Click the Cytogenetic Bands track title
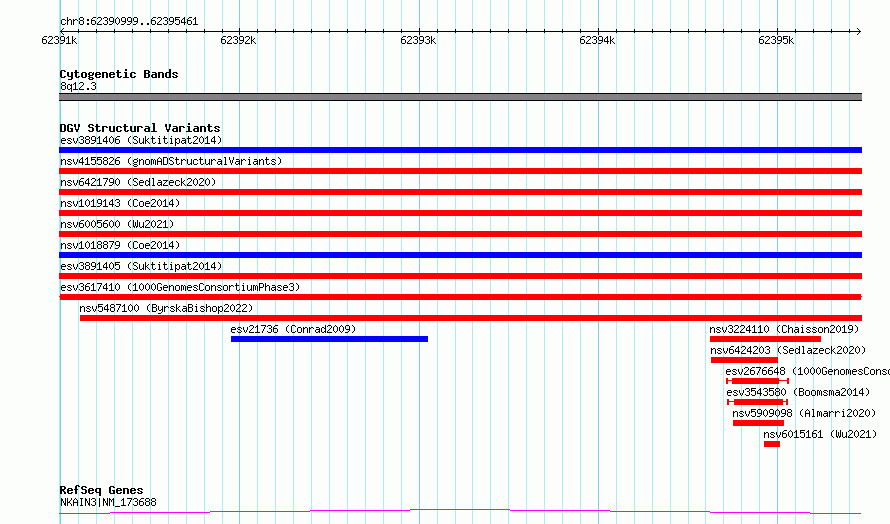 tap(119, 74)
